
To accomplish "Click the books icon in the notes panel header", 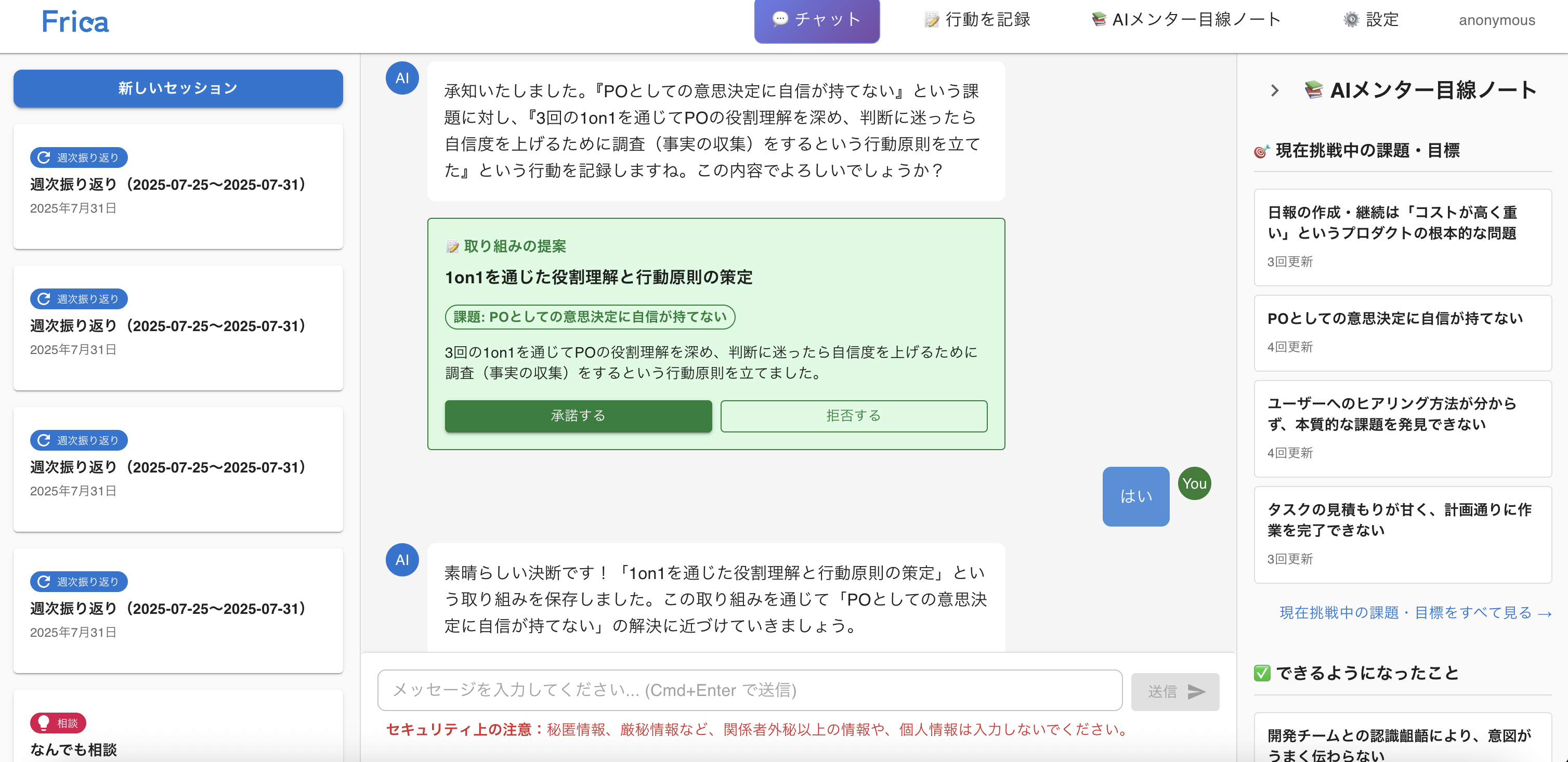I will coord(1314,90).
